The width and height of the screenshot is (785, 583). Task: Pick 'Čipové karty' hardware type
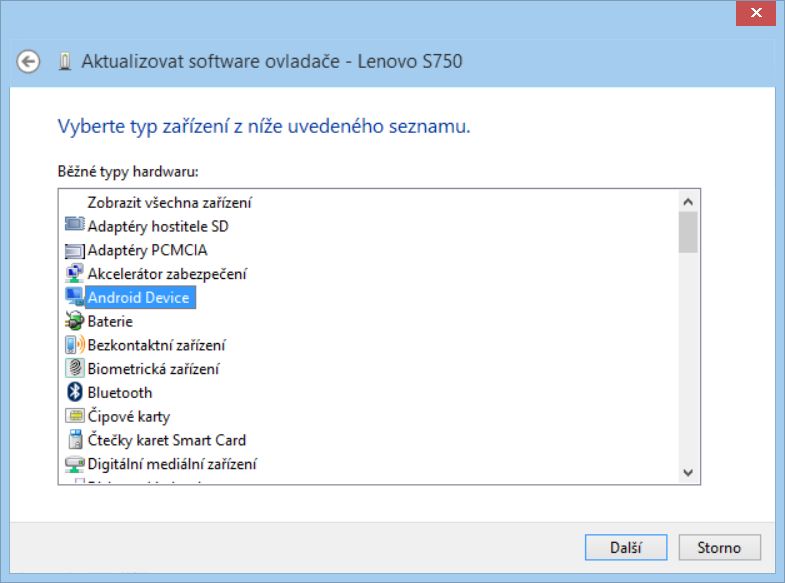(x=129, y=416)
